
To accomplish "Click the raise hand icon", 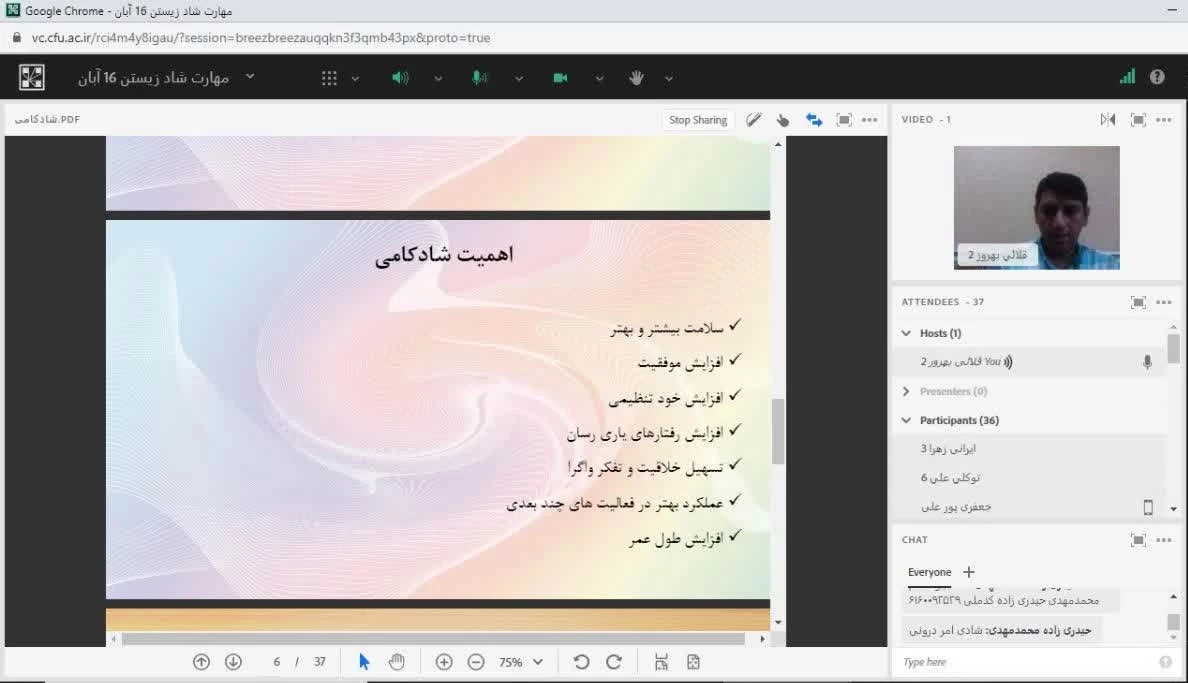I will [636, 78].
